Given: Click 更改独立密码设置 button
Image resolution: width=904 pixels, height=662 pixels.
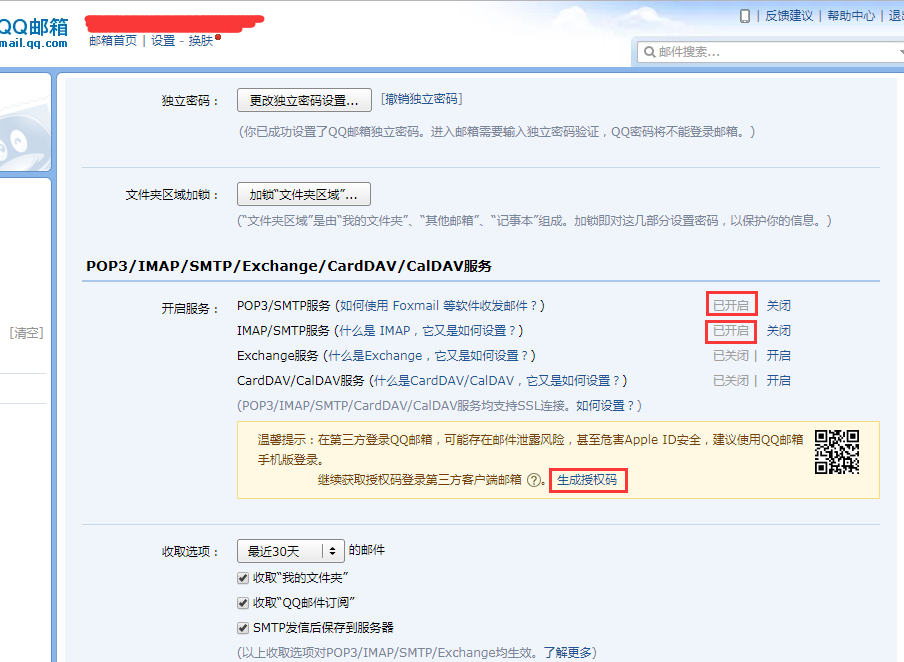Looking at the screenshot, I should tap(304, 100).
